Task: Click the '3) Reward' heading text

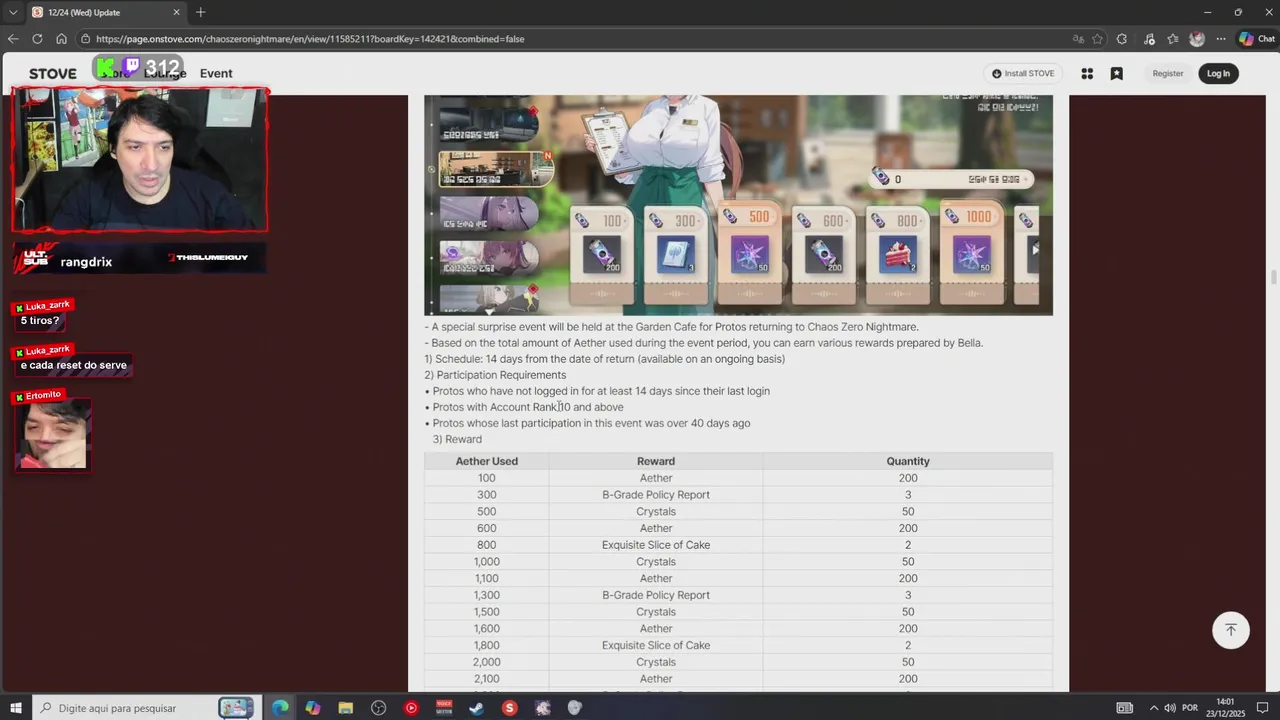Action: pyautogui.click(x=457, y=439)
